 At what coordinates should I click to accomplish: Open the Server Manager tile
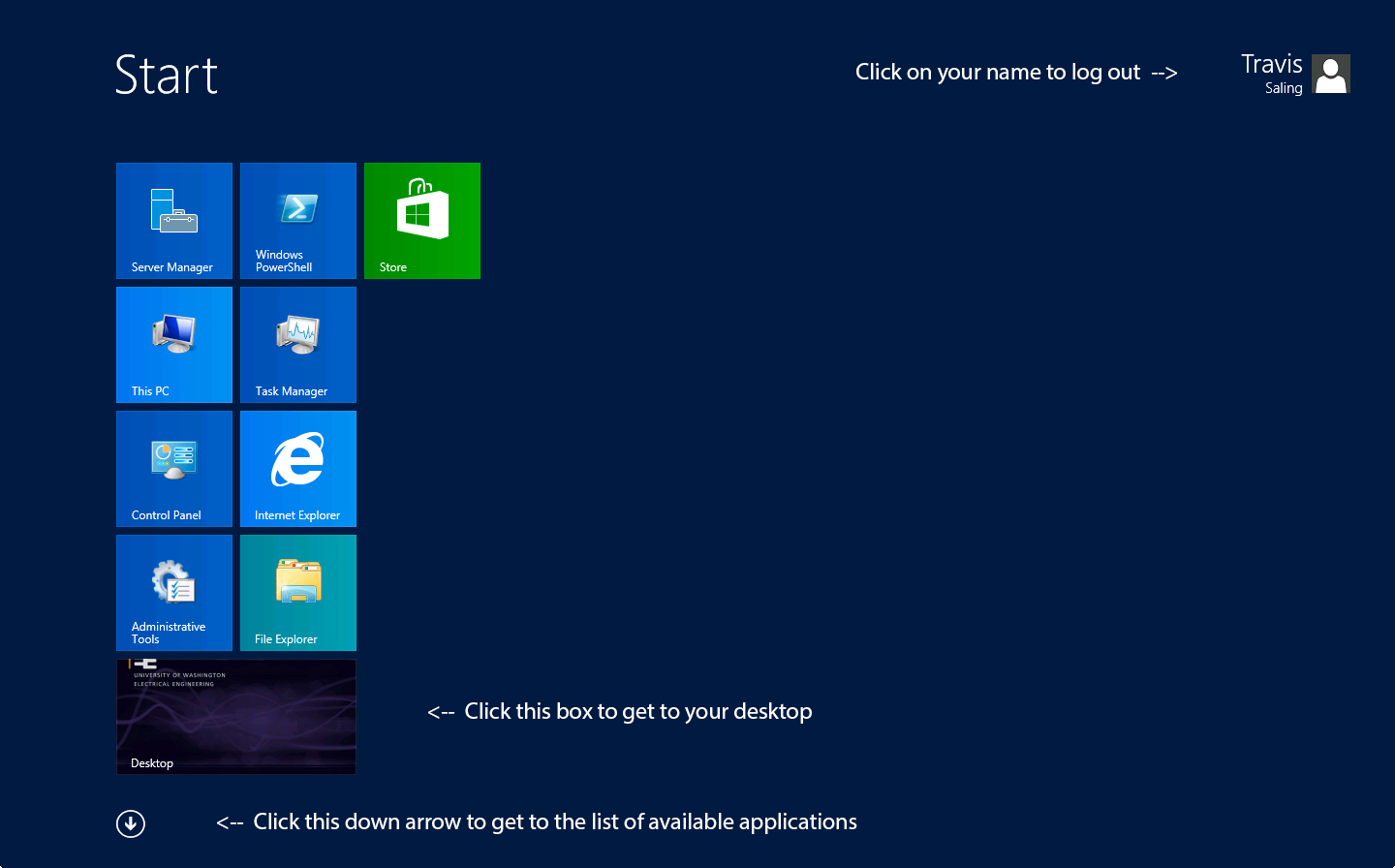[x=174, y=221]
